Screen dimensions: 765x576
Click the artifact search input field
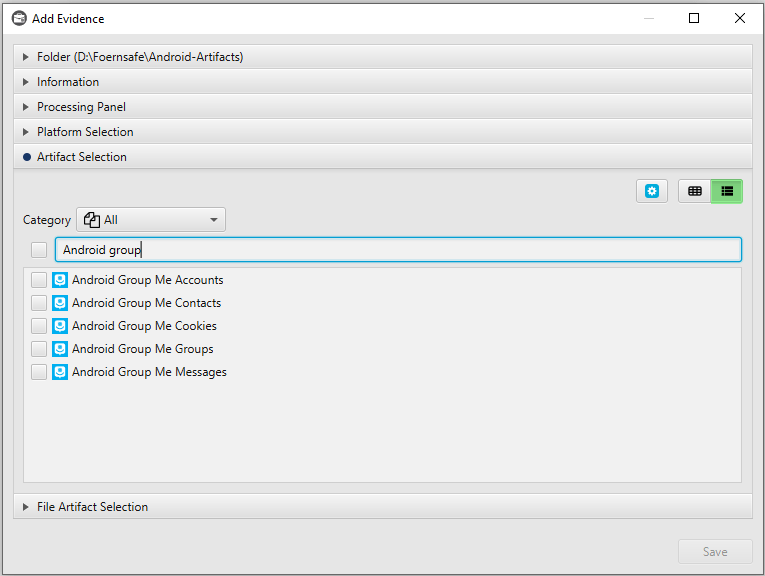point(398,250)
